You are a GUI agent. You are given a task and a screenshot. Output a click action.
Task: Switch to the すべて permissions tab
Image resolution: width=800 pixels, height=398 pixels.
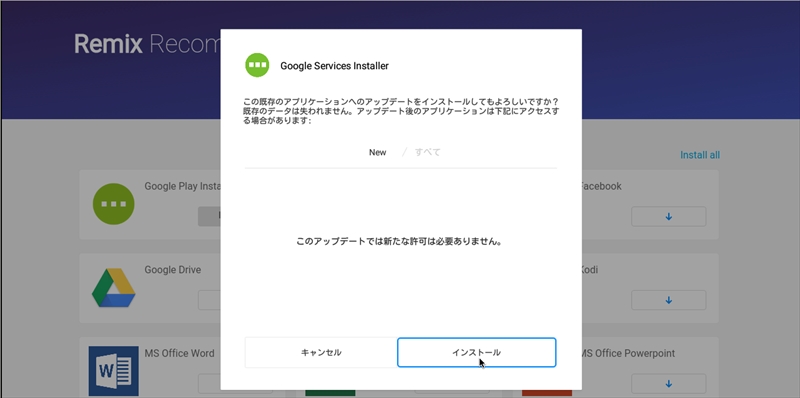pyautogui.click(x=428, y=152)
